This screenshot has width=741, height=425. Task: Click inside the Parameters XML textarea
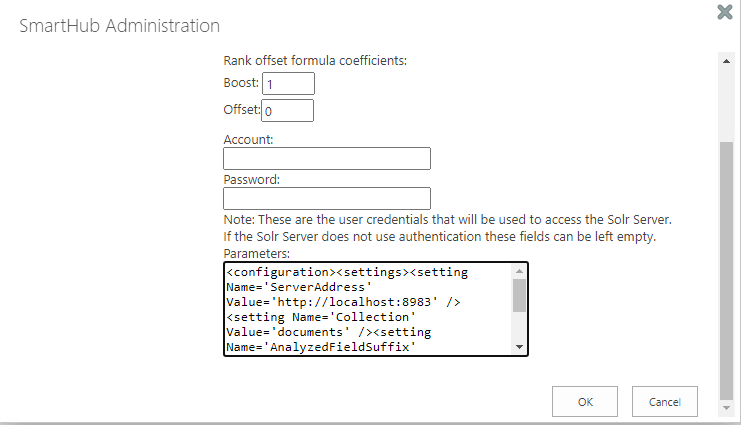pyautogui.click(x=367, y=308)
